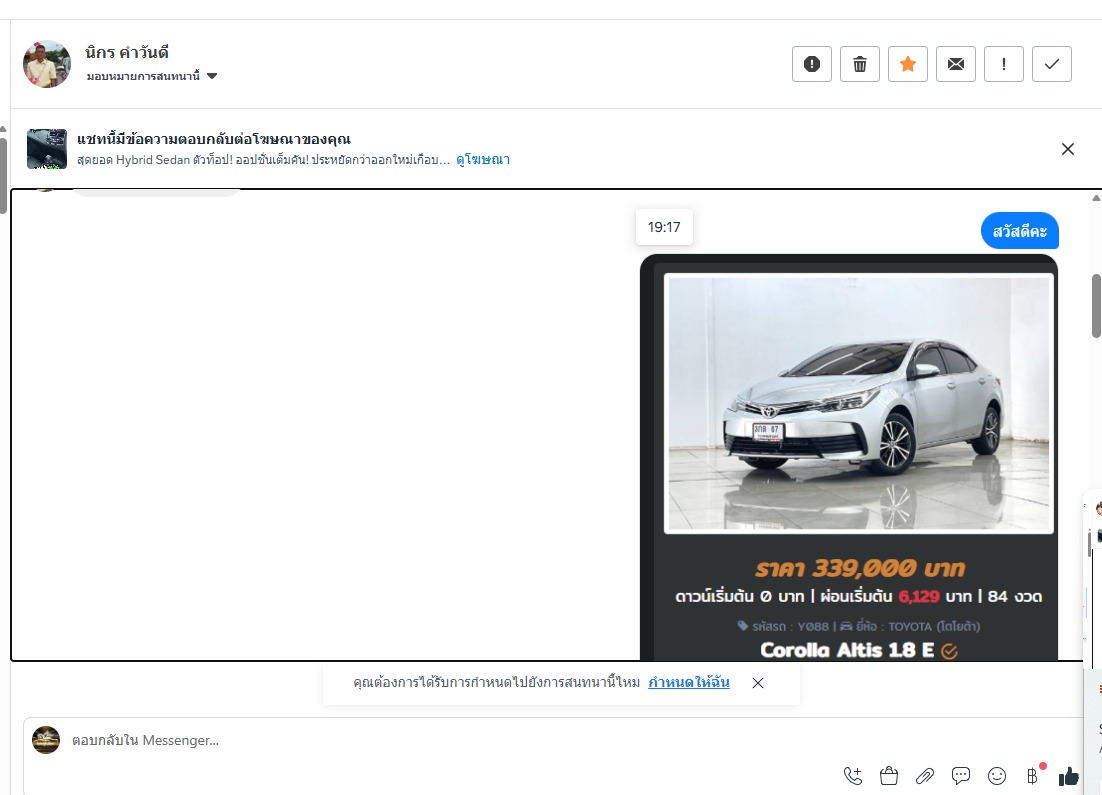Screen dimensions: 1102x795
Task: Open the ad thumbnail in the banner
Action: pos(47,148)
